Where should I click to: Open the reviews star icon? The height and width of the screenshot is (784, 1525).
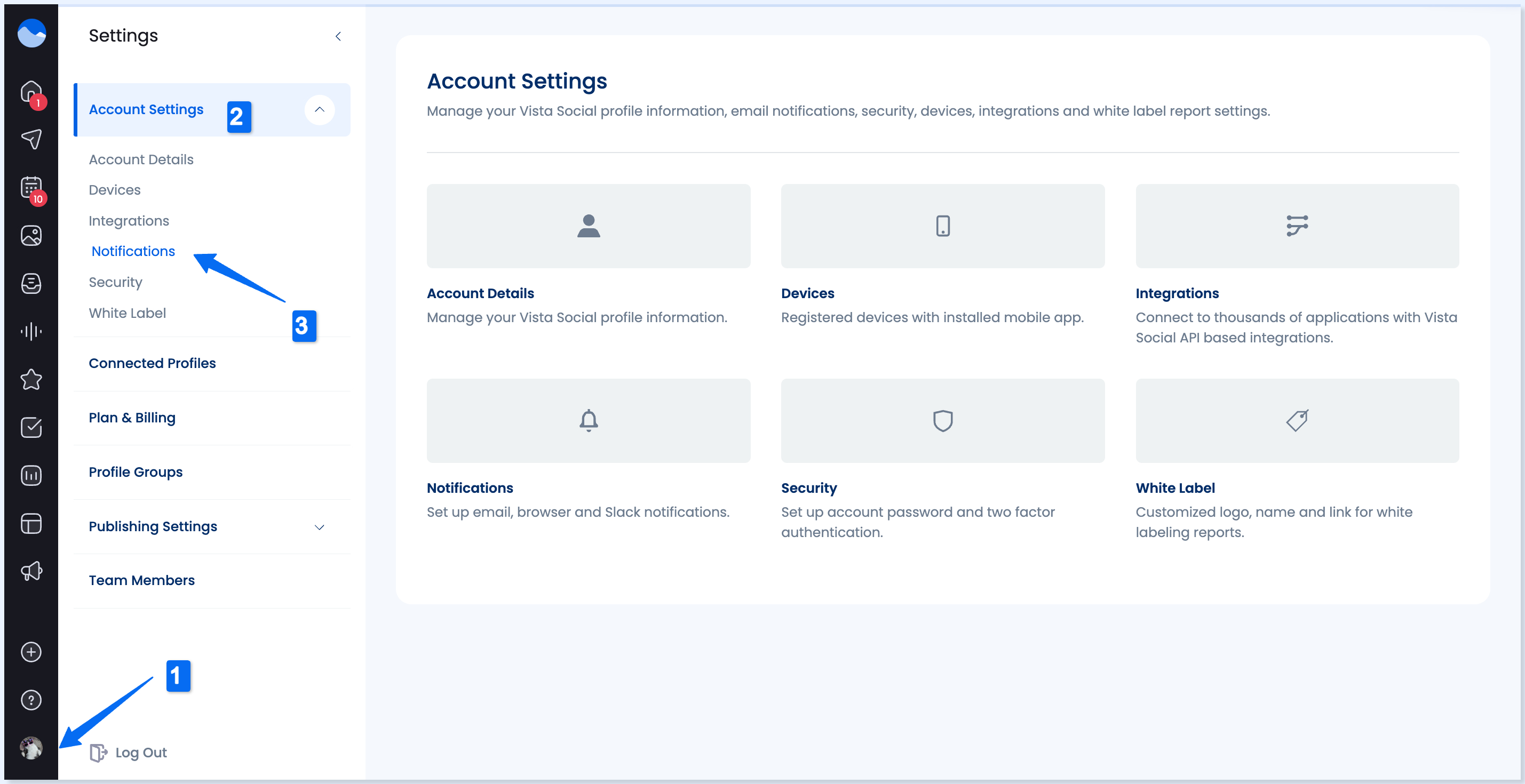31,379
